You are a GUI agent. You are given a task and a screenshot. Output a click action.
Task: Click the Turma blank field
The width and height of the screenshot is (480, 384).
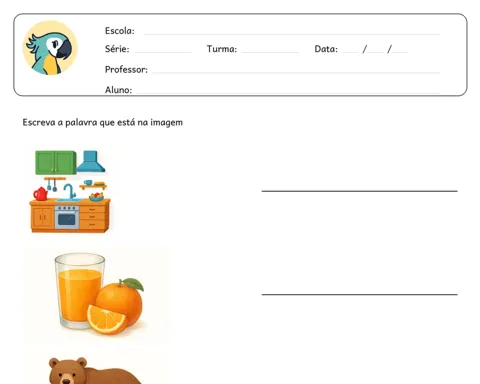(x=270, y=52)
